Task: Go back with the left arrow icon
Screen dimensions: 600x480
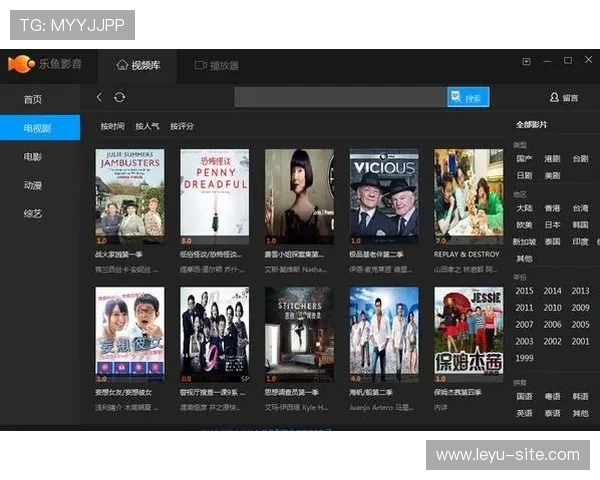Action: [x=99, y=97]
